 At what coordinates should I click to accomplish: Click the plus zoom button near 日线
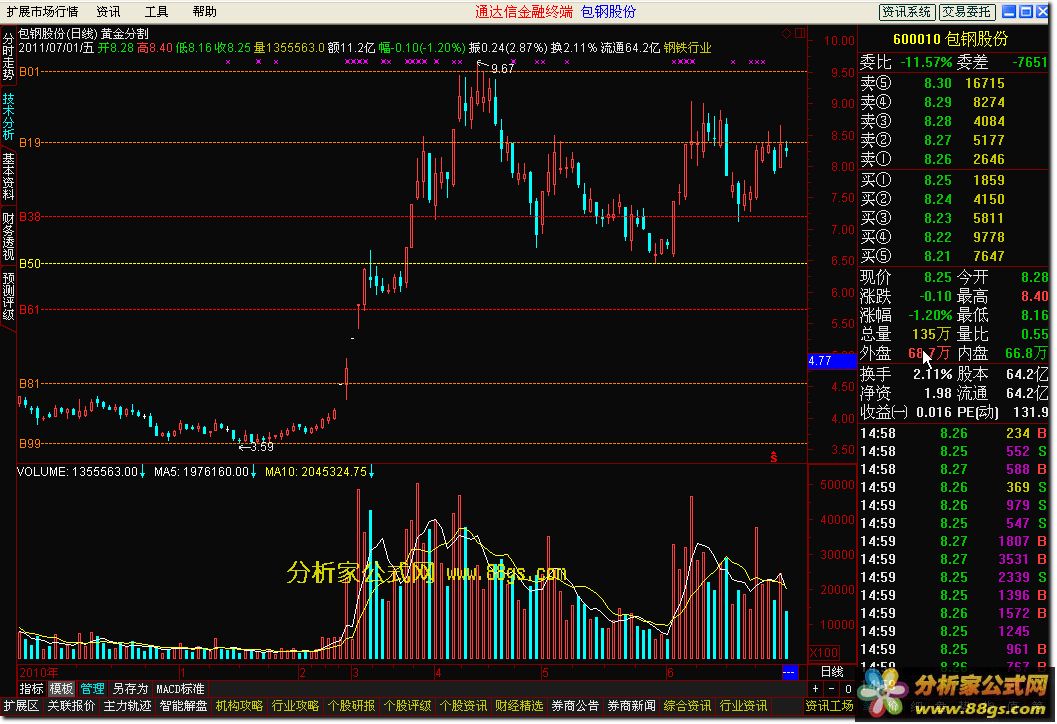click(x=816, y=689)
